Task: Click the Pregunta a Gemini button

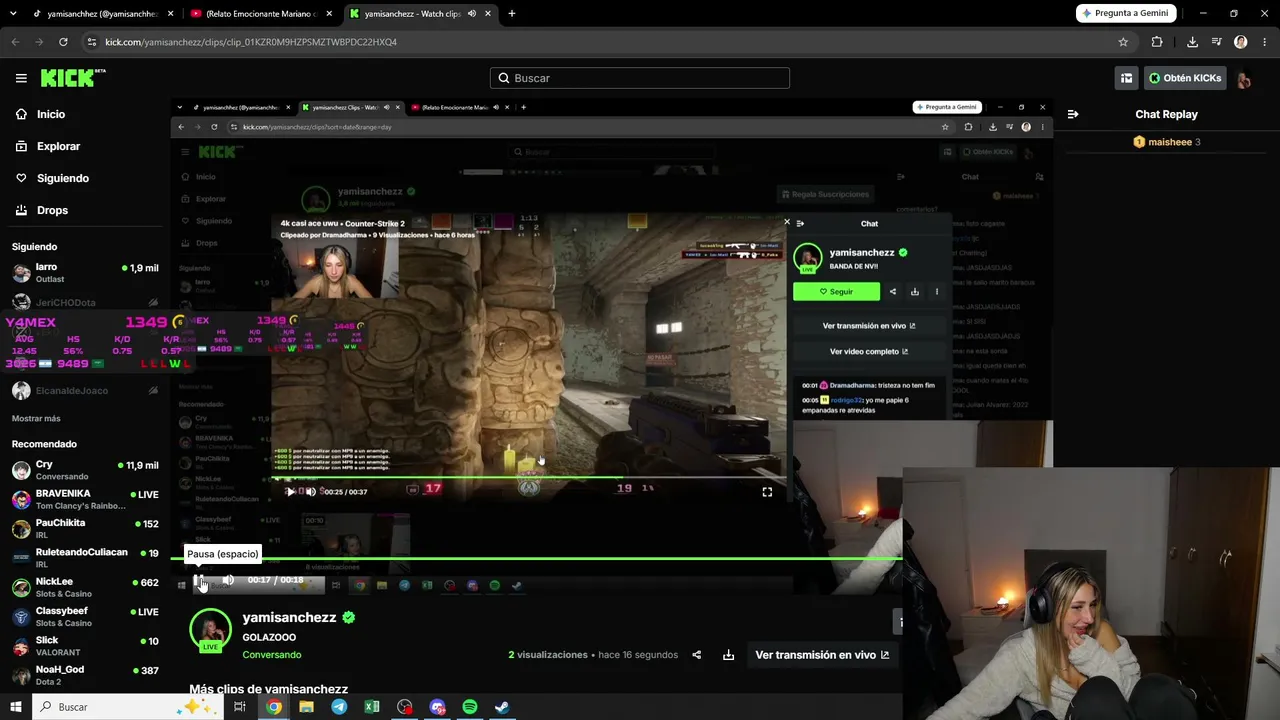Action: point(1124,13)
